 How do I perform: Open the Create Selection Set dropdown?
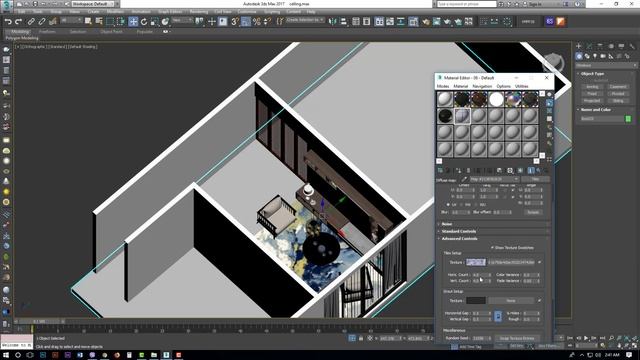click(x=305, y=20)
